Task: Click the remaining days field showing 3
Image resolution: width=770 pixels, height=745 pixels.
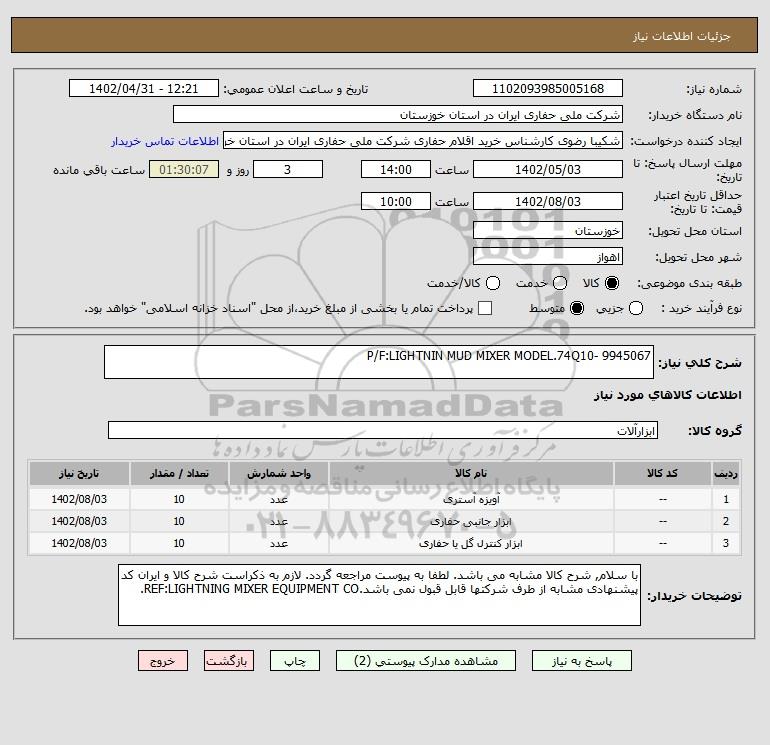Action: coord(288,170)
